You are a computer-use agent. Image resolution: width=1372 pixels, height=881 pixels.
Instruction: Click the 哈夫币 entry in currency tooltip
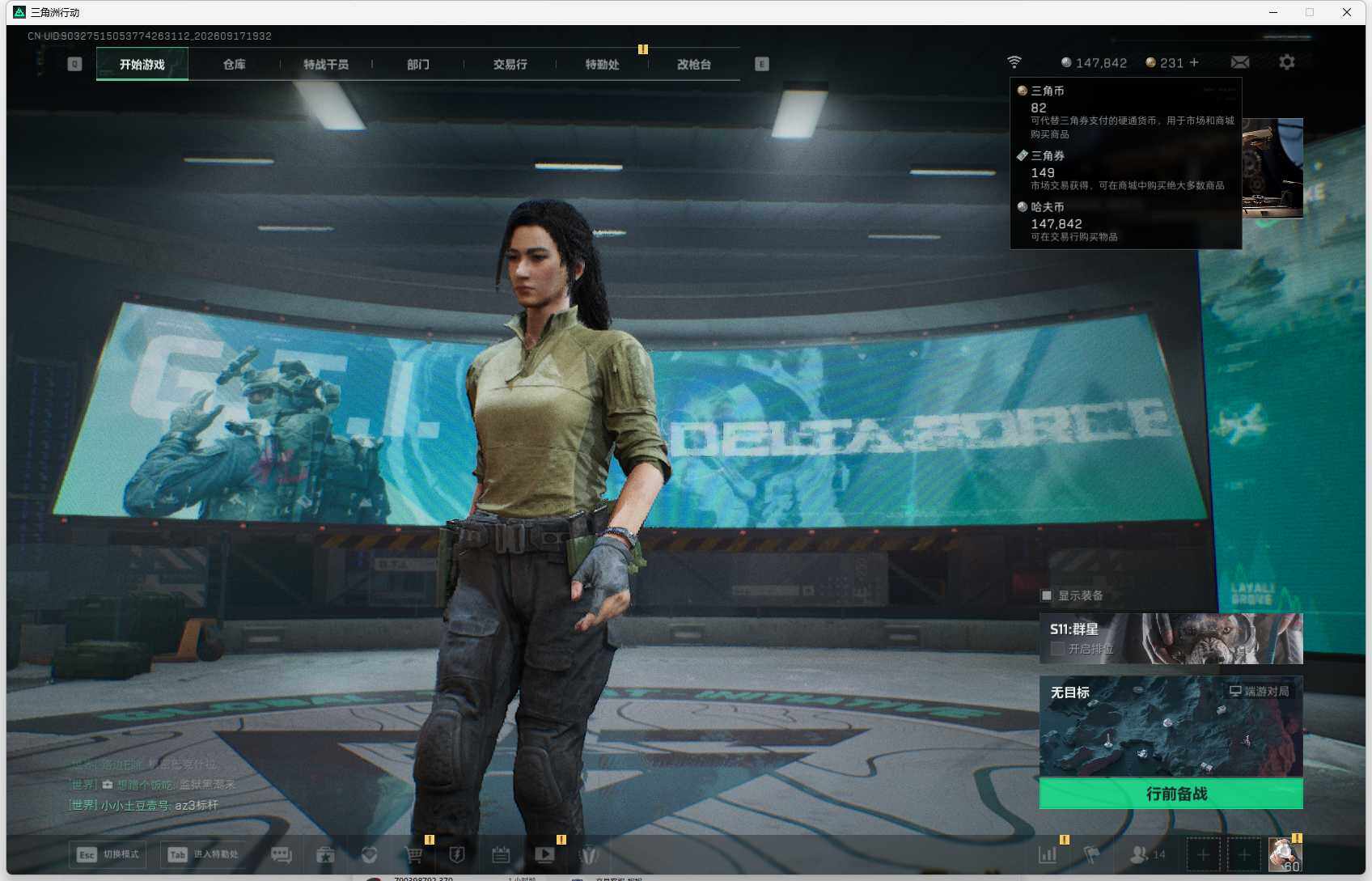pyautogui.click(x=1126, y=222)
